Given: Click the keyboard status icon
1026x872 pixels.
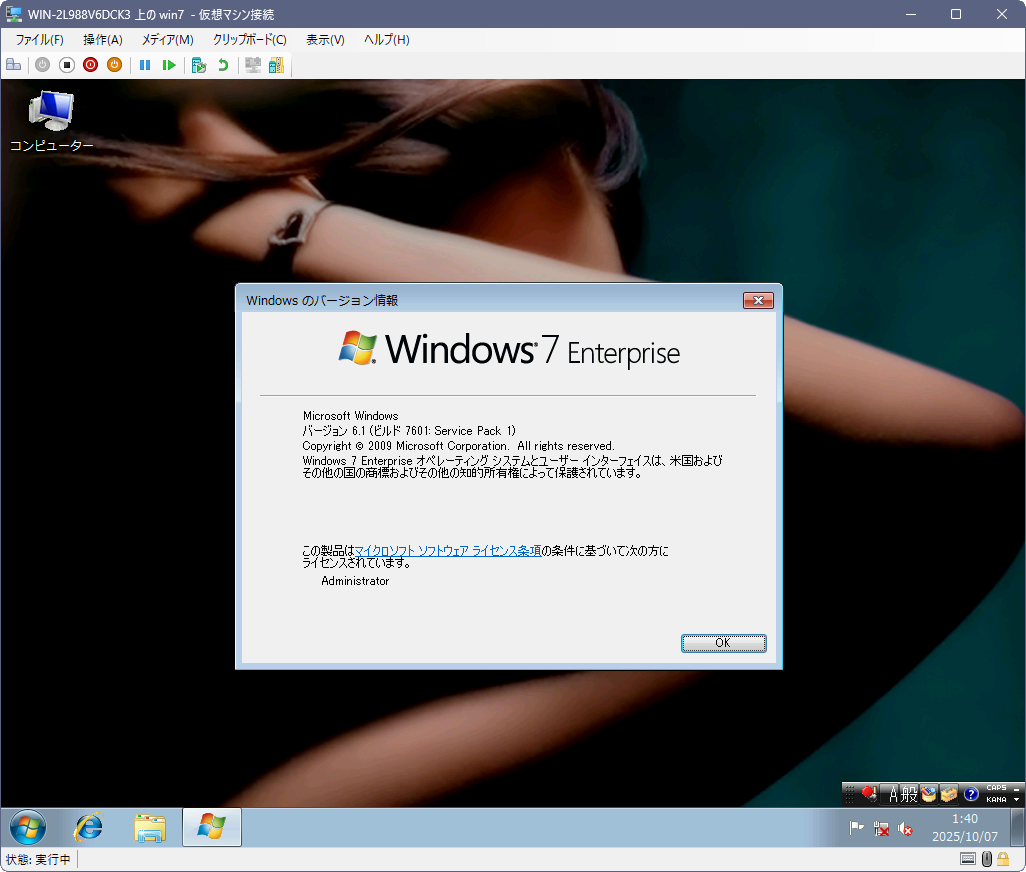Looking at the screenshot, I should coord(968,859).
